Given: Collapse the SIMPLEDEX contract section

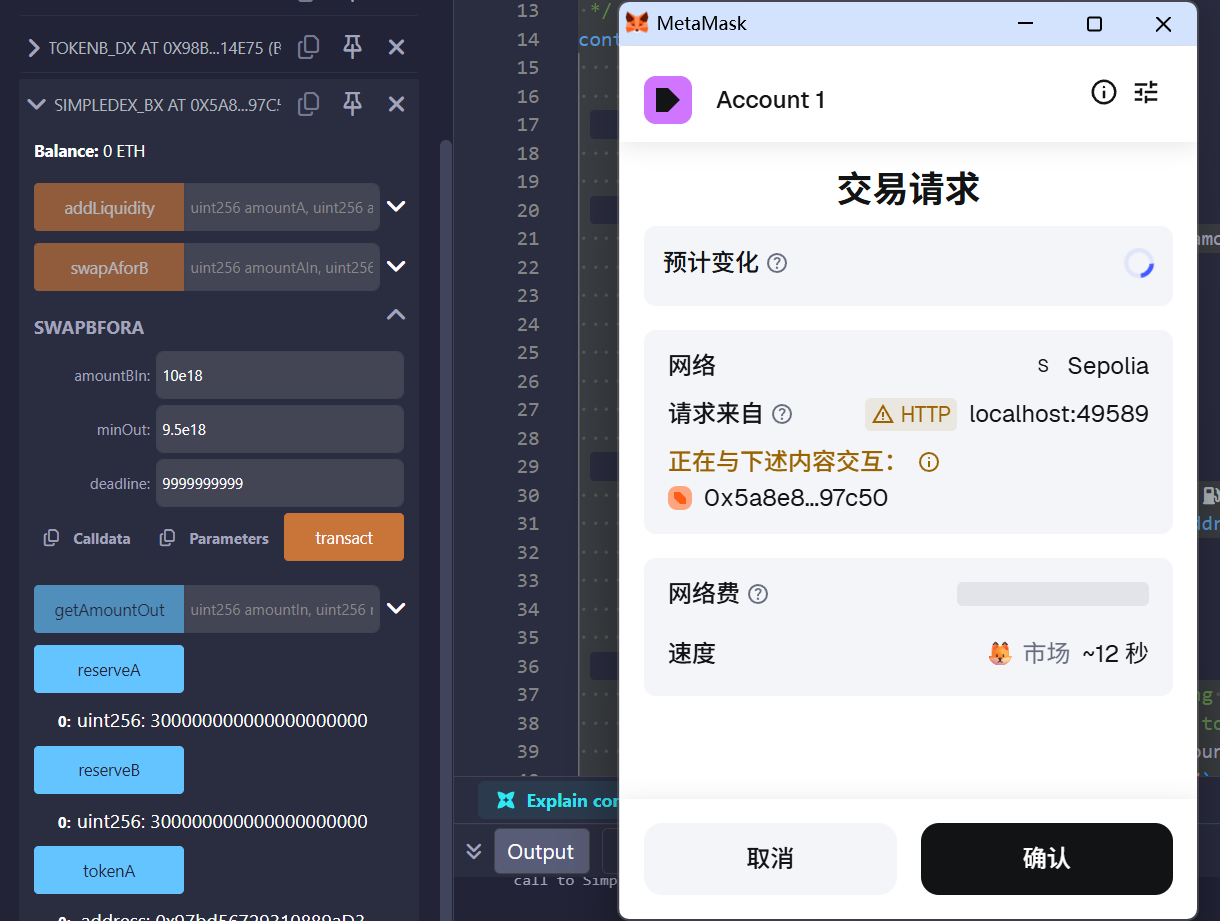Looking at the screenshot, I should coord(36,104).
